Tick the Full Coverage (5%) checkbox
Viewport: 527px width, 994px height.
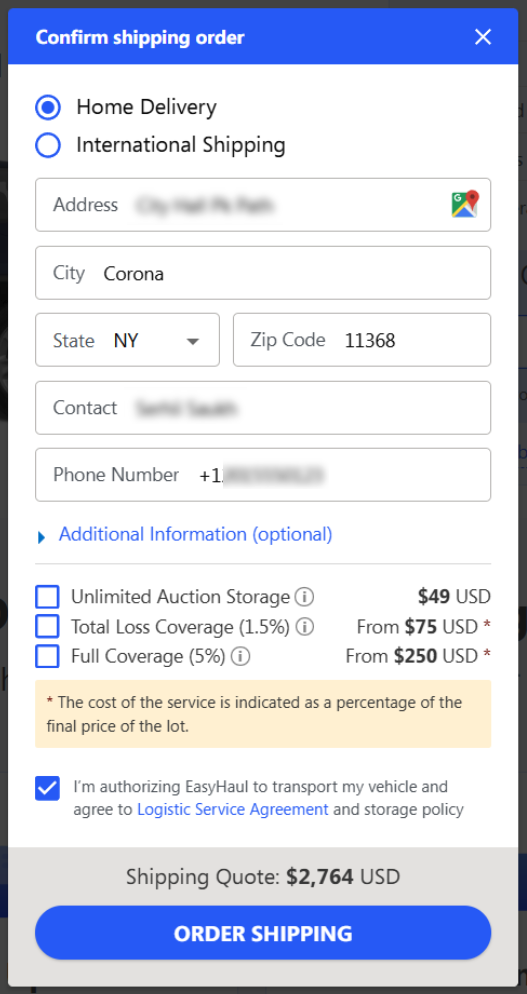point(48,656)
